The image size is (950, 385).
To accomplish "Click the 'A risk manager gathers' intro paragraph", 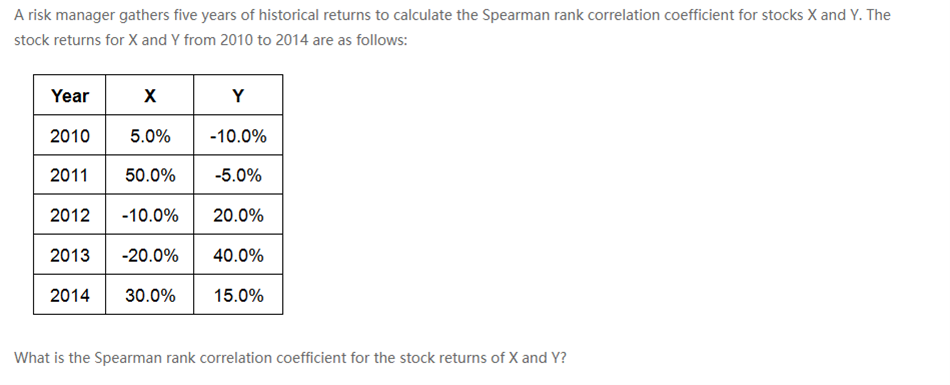I will pos(452,27).
